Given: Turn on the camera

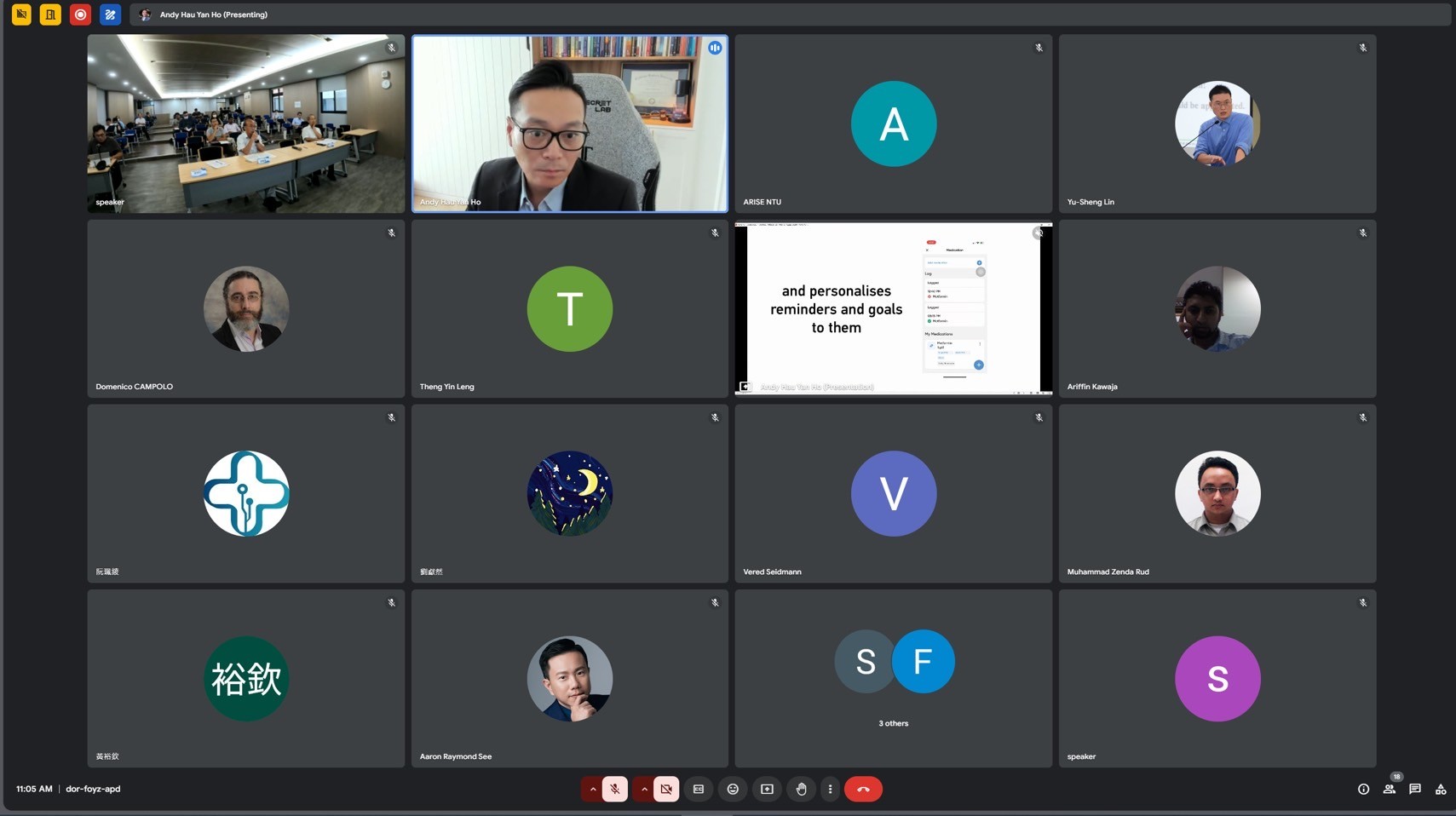Looking at the screenshot, I should click(x=666, y=789).
